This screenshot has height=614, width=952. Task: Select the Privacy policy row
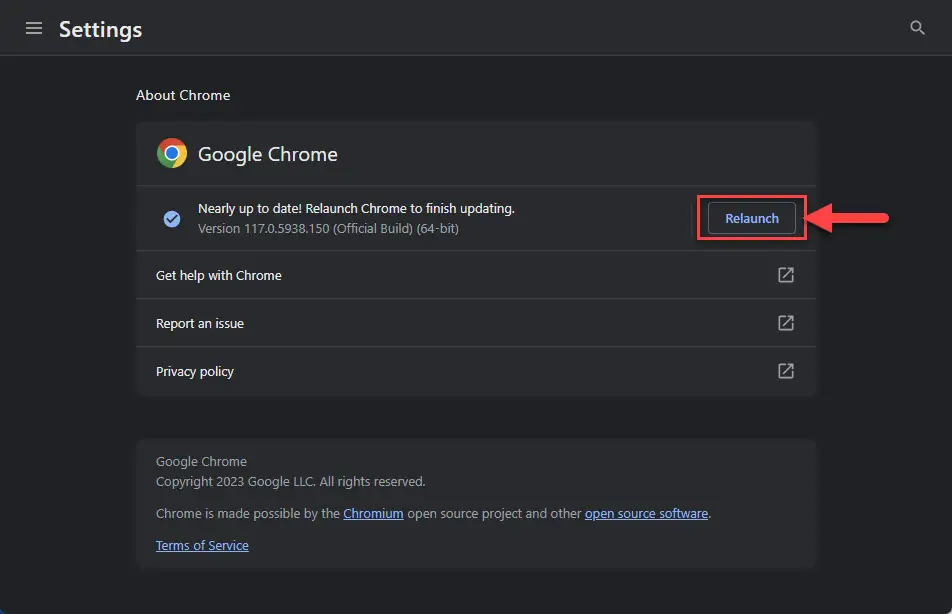(476, 371)
